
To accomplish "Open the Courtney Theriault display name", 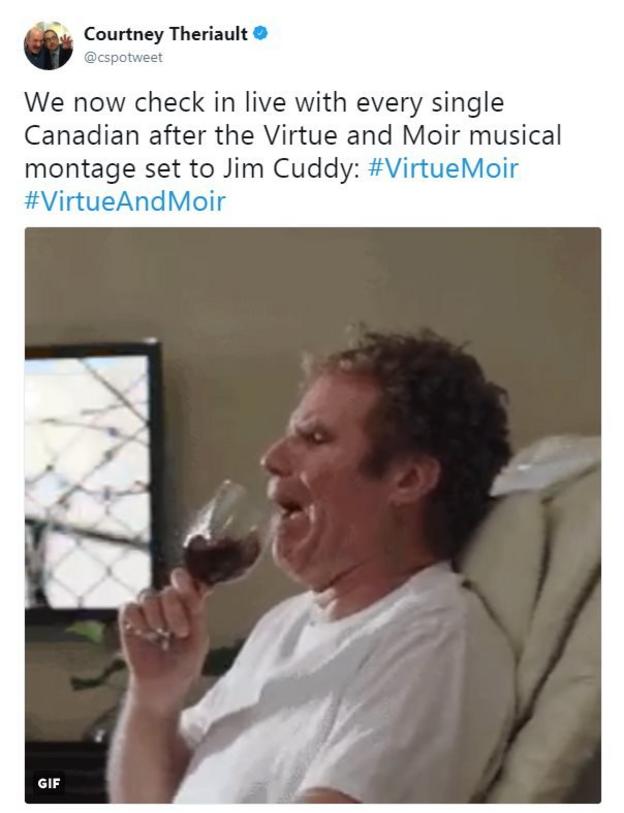I will coord(165,34).
